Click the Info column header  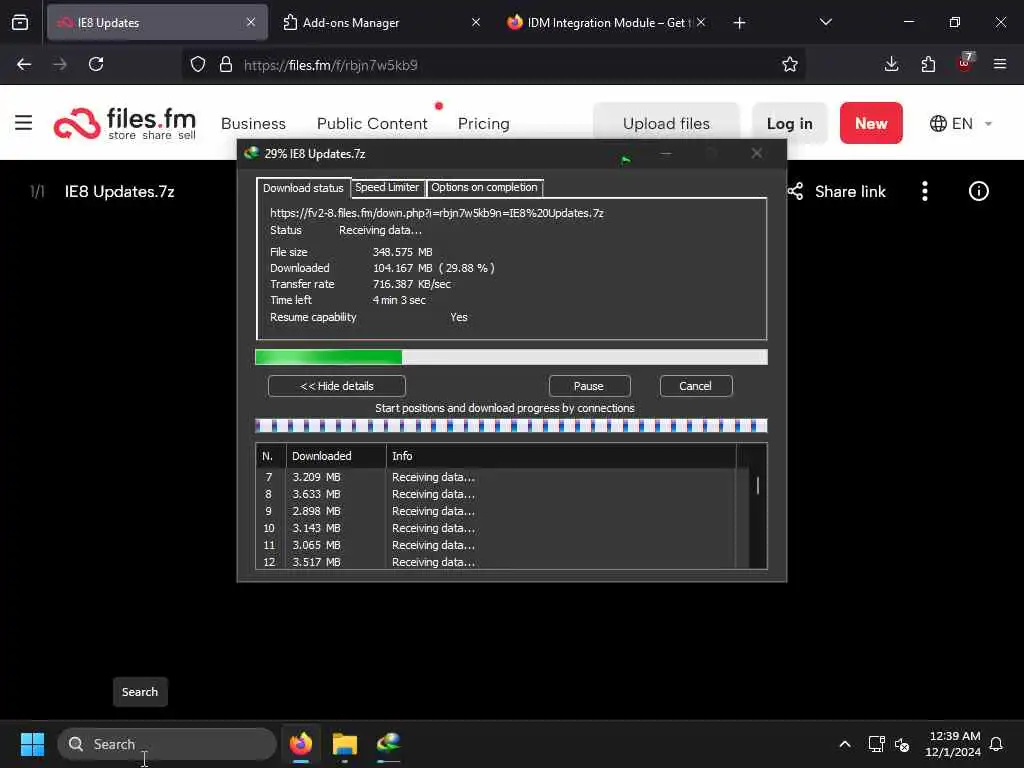(x=560, y=456)
